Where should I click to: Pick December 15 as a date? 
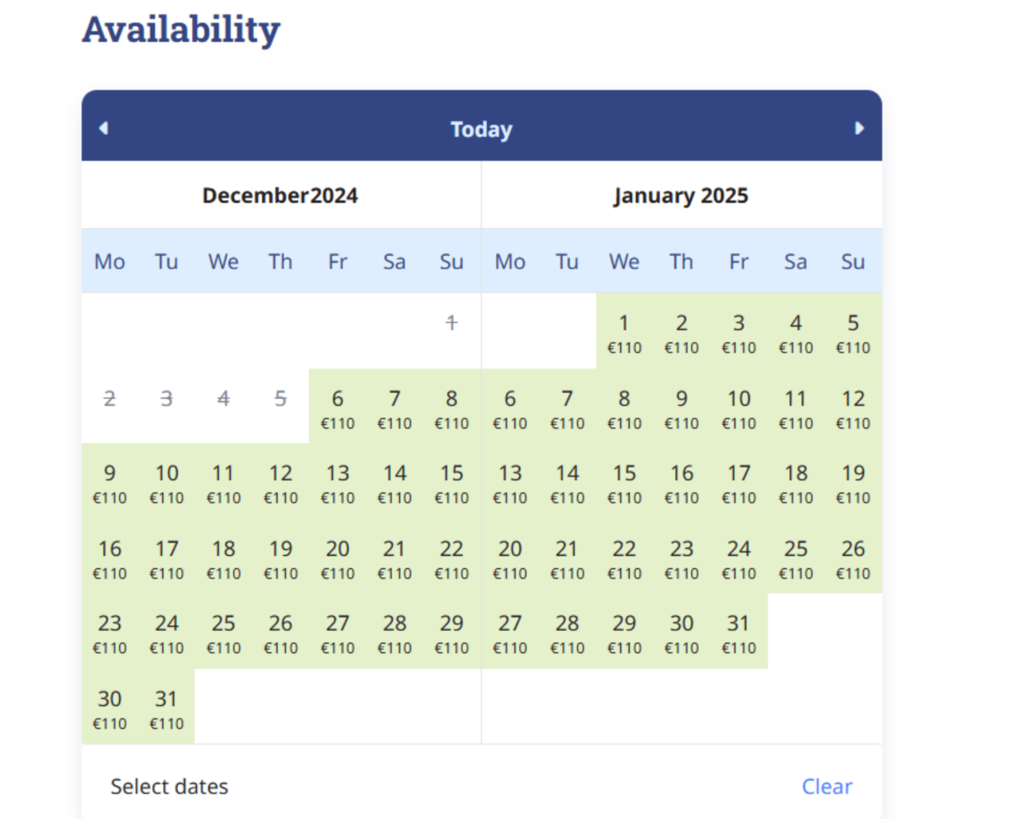451,482
